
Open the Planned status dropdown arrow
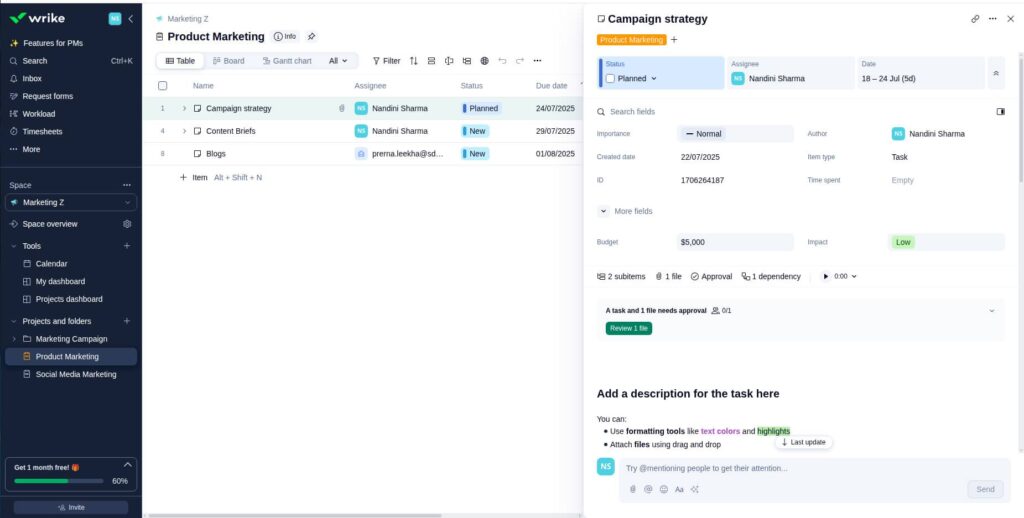point(654,78)
